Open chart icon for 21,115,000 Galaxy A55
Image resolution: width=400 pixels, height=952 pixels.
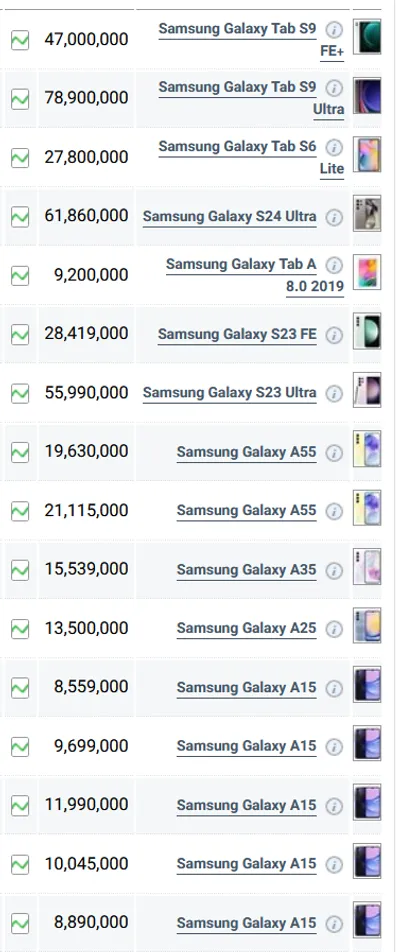click(20, 511)
